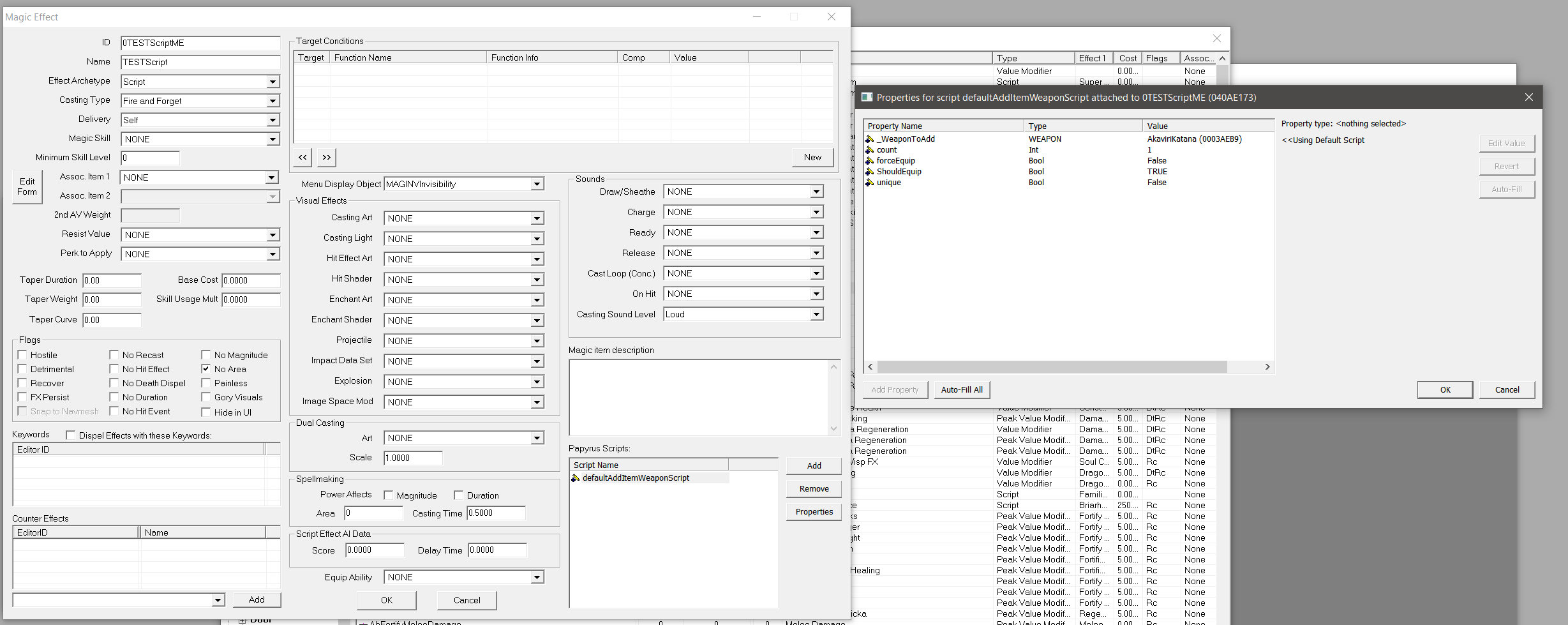Viewport: 1568px width, 625px height.
Task: Click Auto-Fill All in Properties dialog
Action: [x=962, y=389]
